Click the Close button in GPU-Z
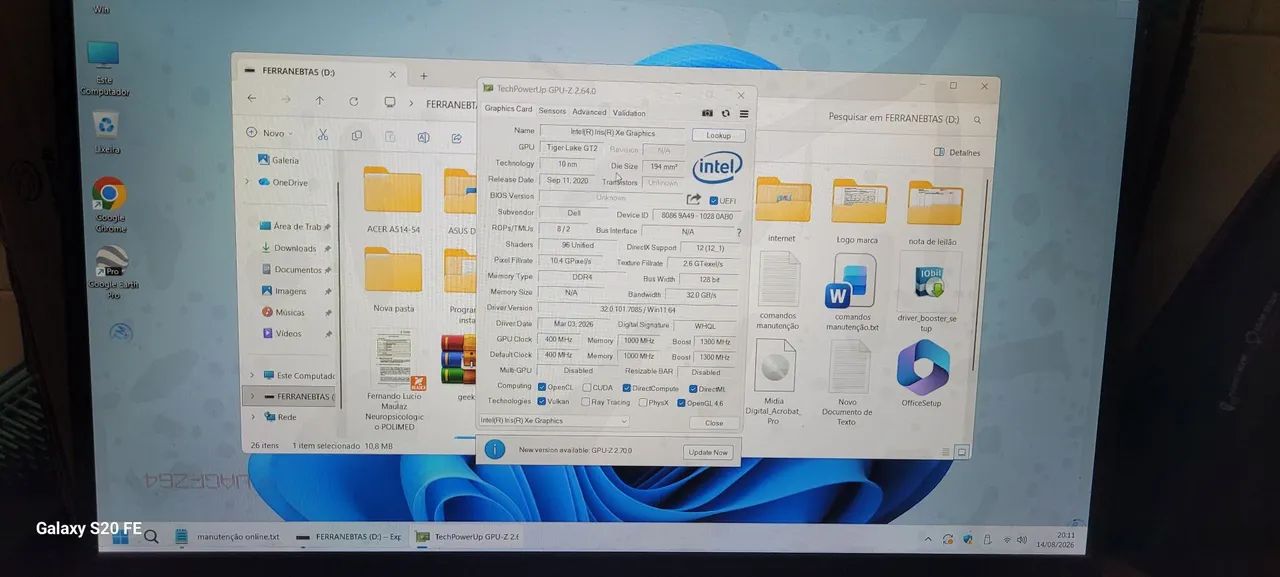 pyautogui.click(x=714, y=423)
